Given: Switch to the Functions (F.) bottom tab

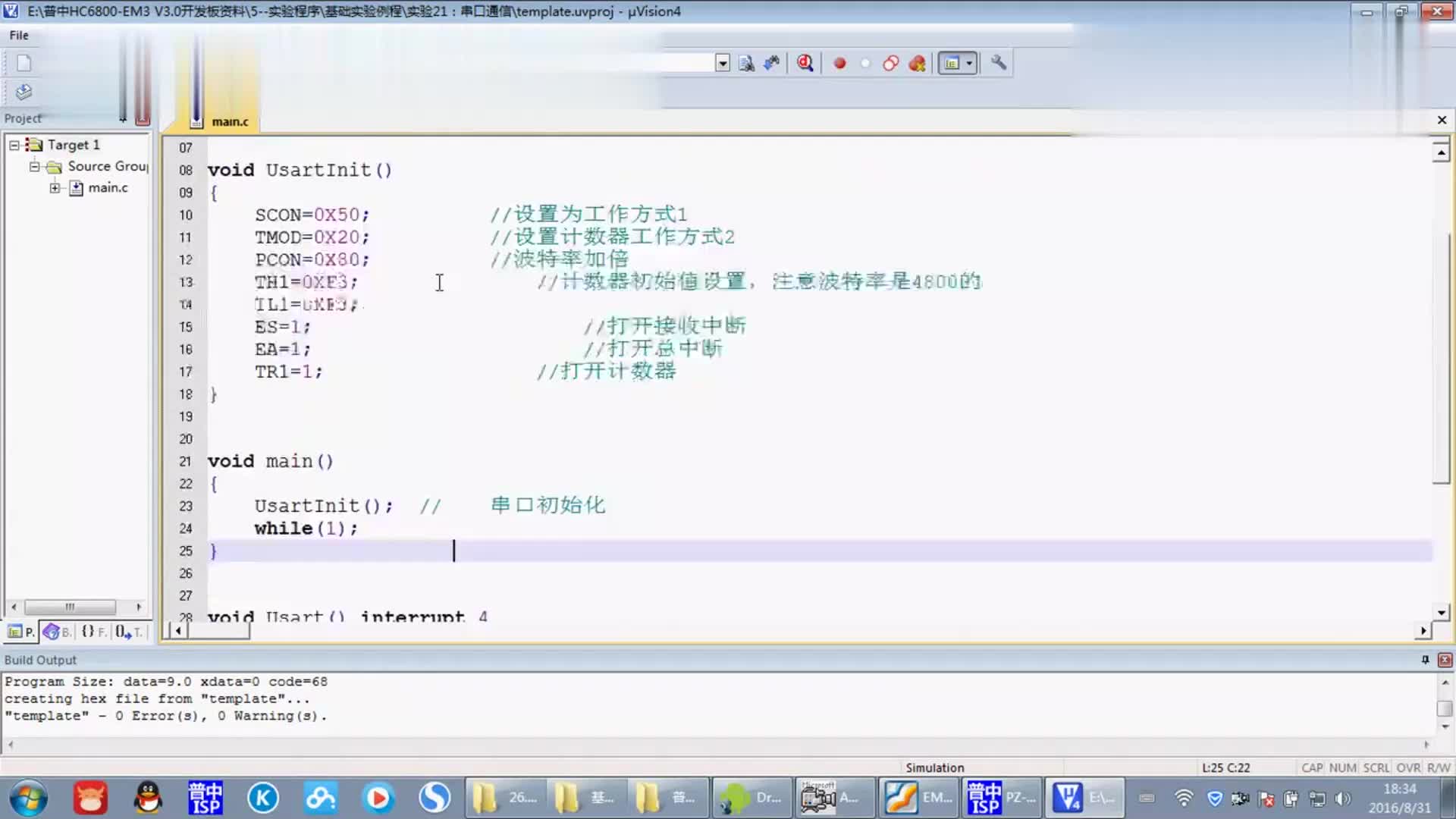Looking at the screenshot, I should pos(93,631).
